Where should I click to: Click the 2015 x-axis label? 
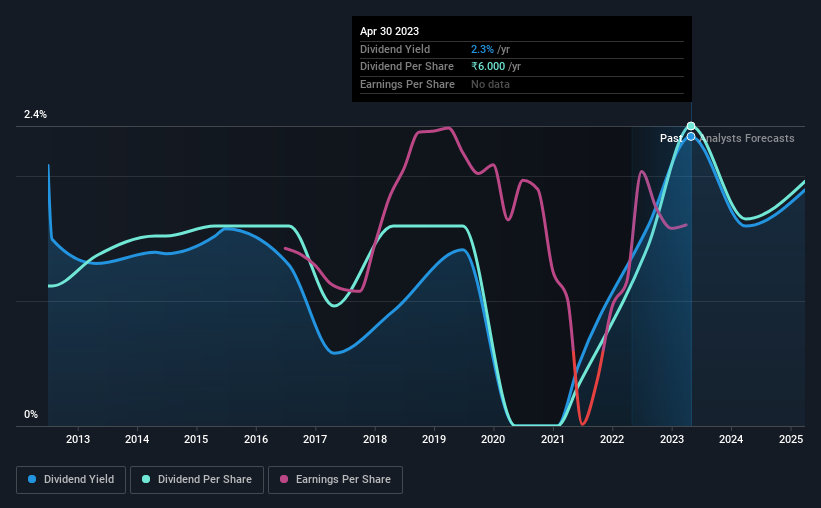[x=196, y=439]
